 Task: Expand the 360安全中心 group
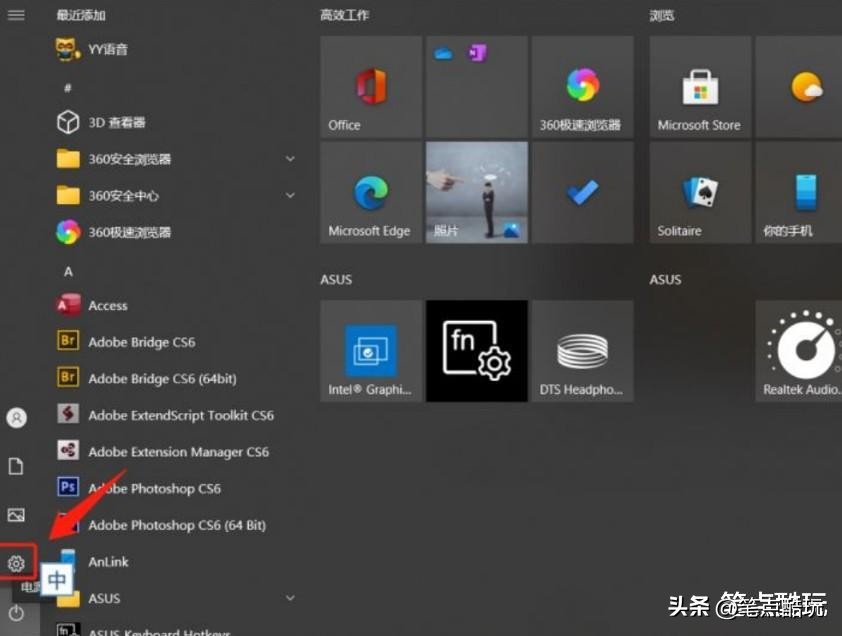(289, 195)
